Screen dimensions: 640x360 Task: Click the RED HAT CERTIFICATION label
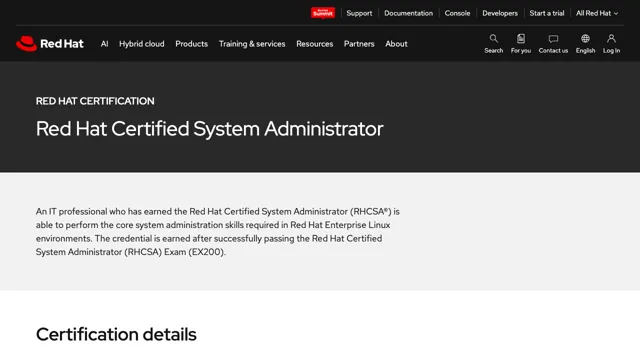click(95, 101)
